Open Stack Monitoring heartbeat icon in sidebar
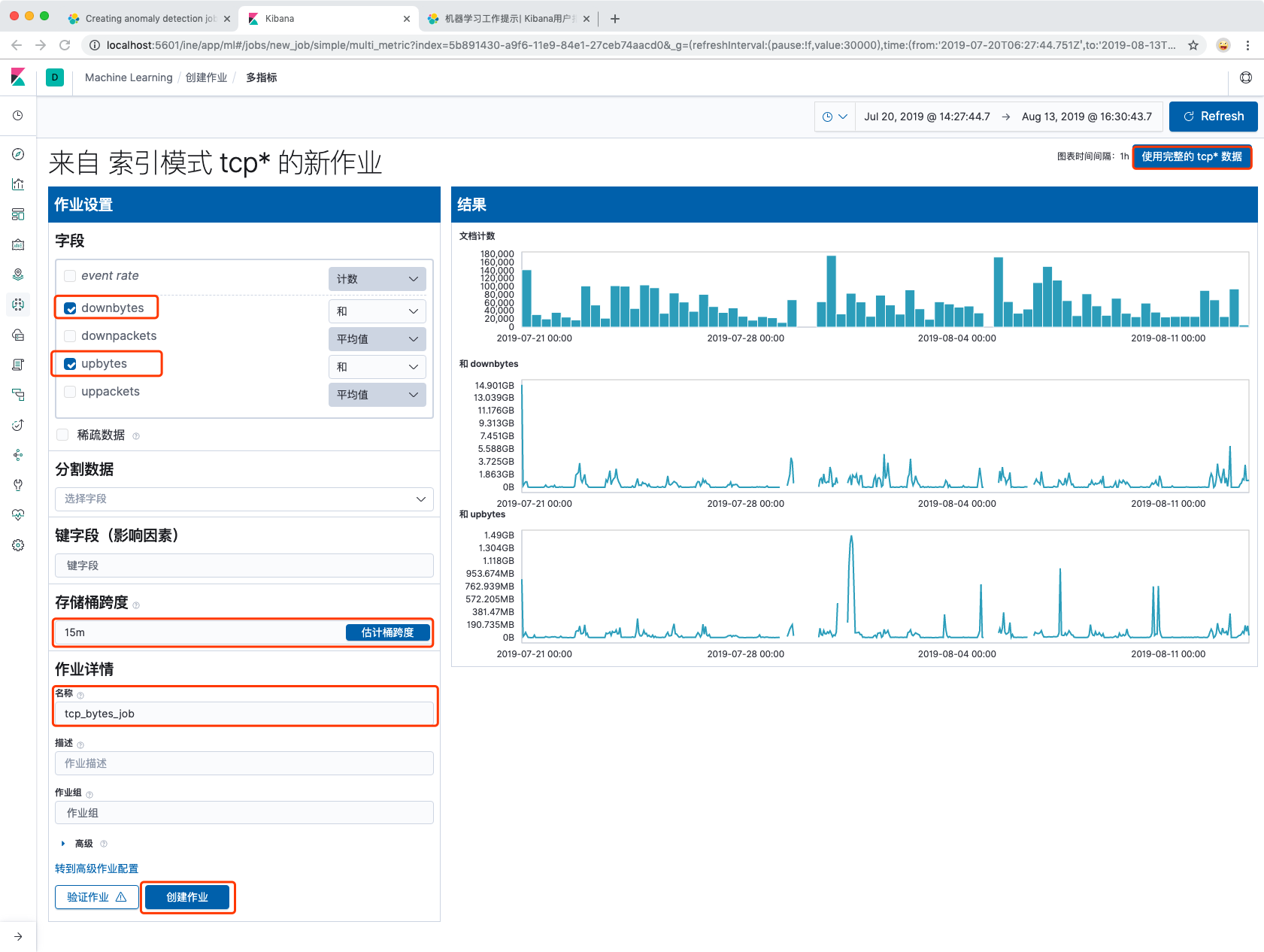The height and width of the screenshot is (952, 1264). click(18, 515)
